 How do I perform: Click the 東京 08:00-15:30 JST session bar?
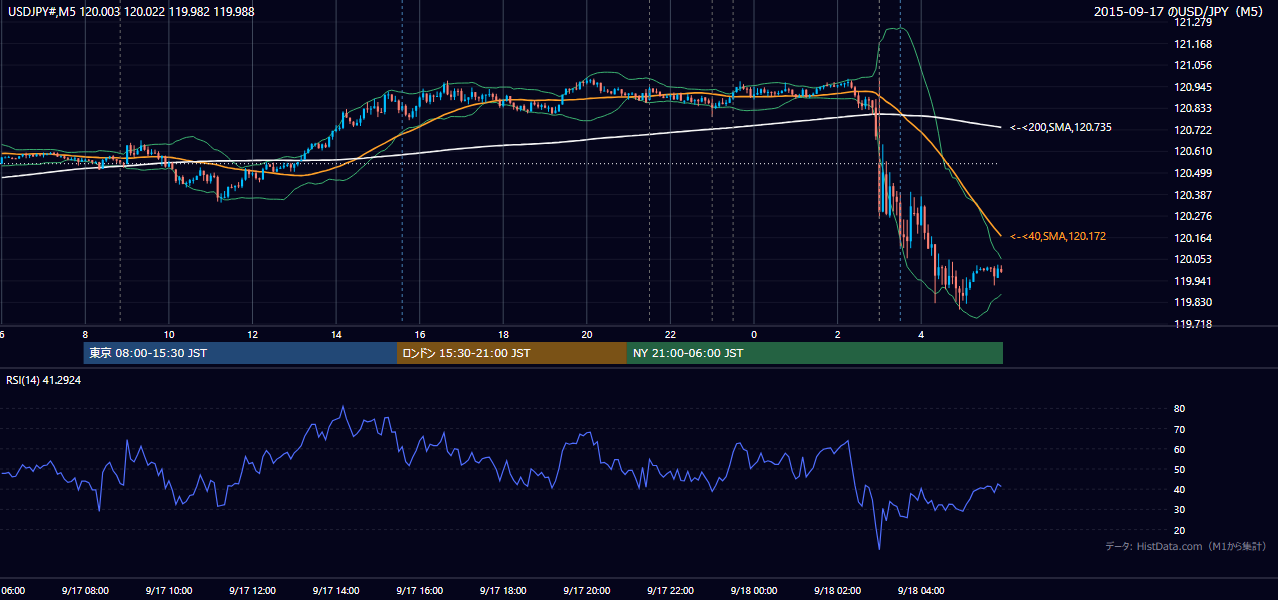240,353
